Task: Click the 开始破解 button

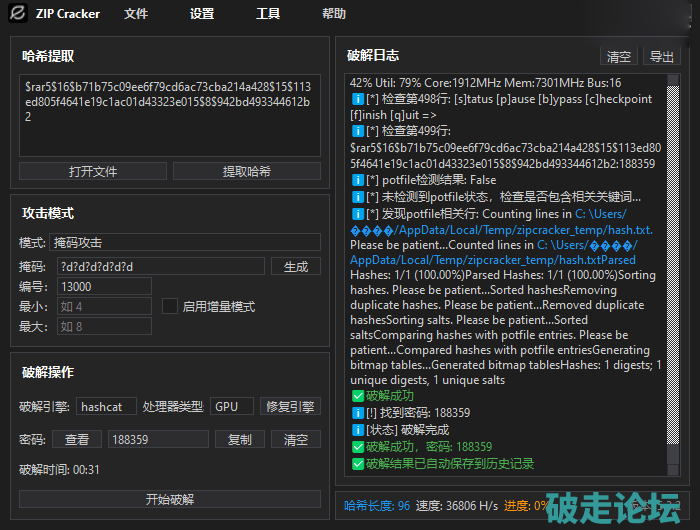Action: tap(170, 499)
